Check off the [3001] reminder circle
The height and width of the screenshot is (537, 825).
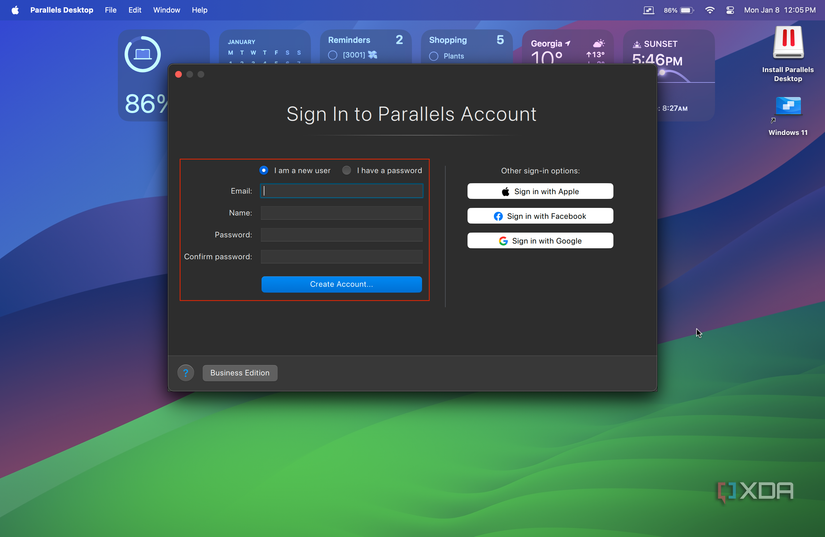click(333, 55)
